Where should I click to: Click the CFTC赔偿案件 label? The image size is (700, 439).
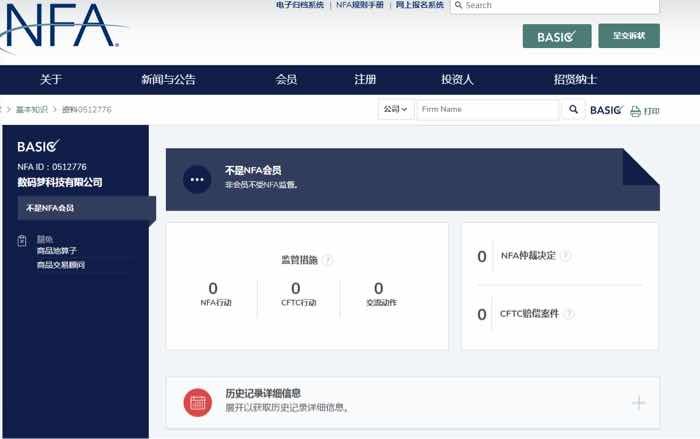click(529, 314)
